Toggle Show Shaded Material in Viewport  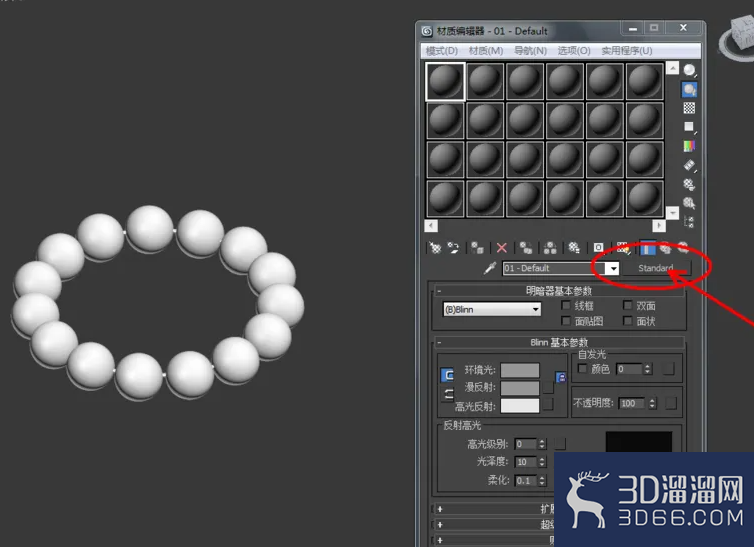[623, 248]
